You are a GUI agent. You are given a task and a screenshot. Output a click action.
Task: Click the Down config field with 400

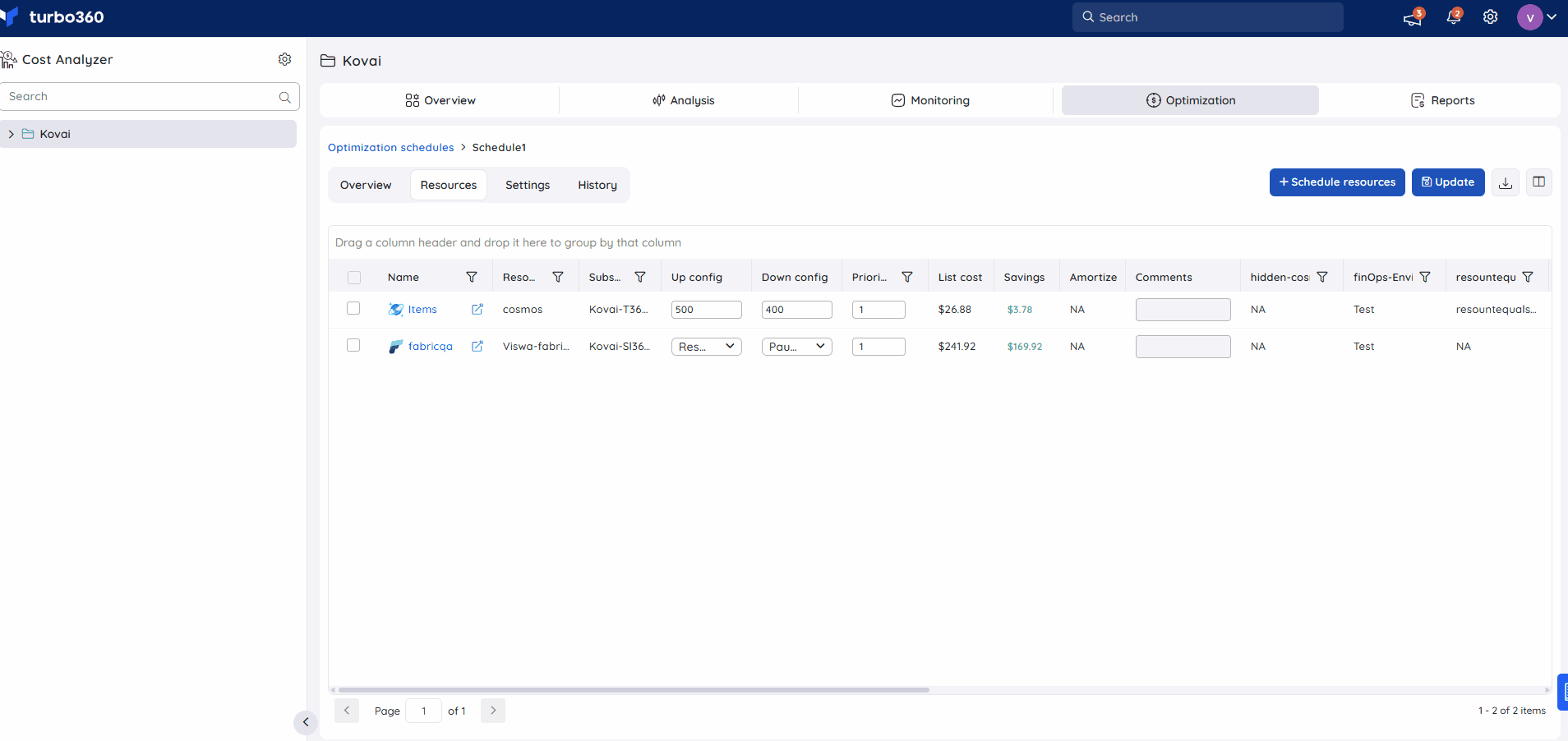coord(797,310)
